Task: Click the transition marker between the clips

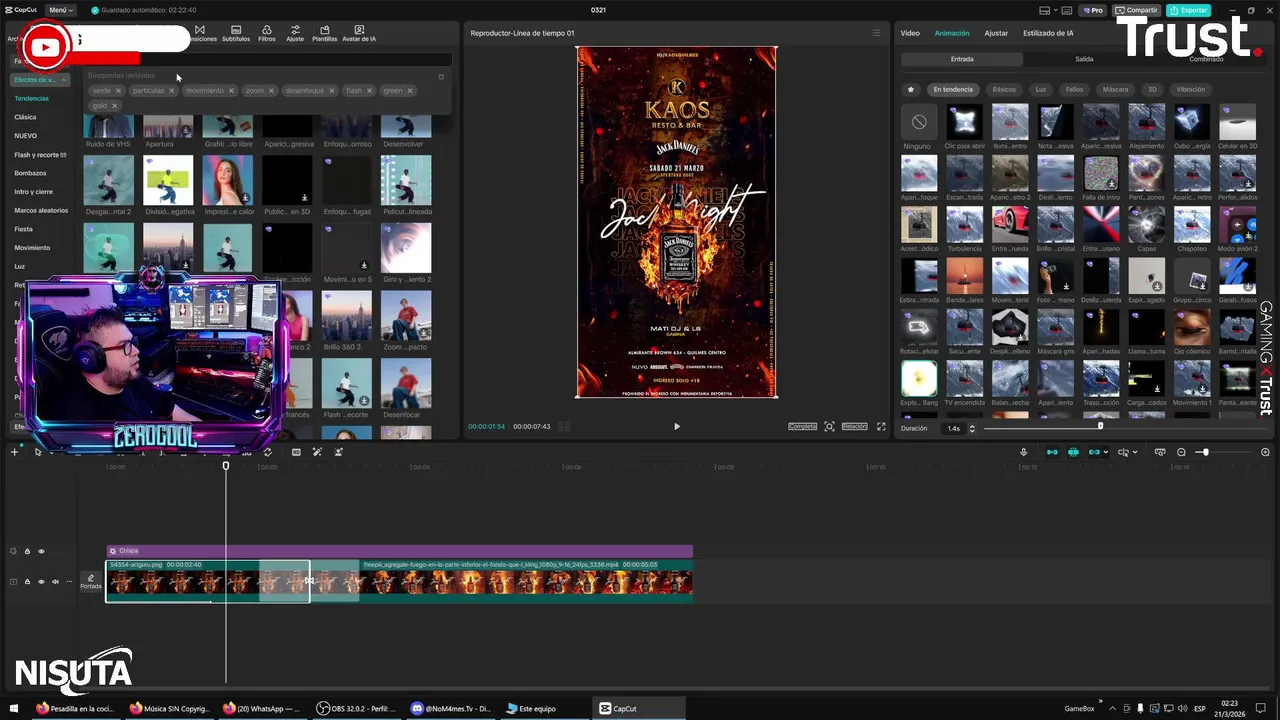Action: 309,581
